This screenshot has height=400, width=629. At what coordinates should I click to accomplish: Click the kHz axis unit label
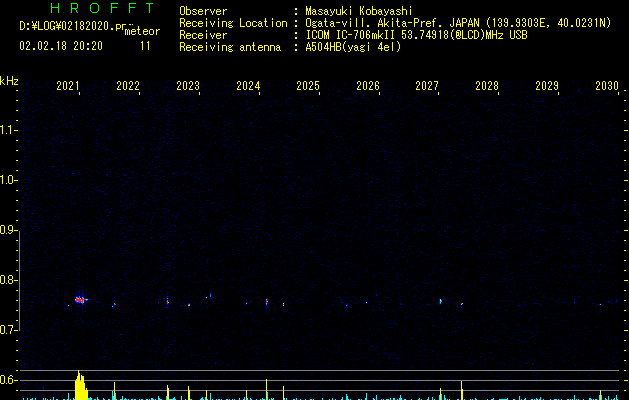point(9,81)
